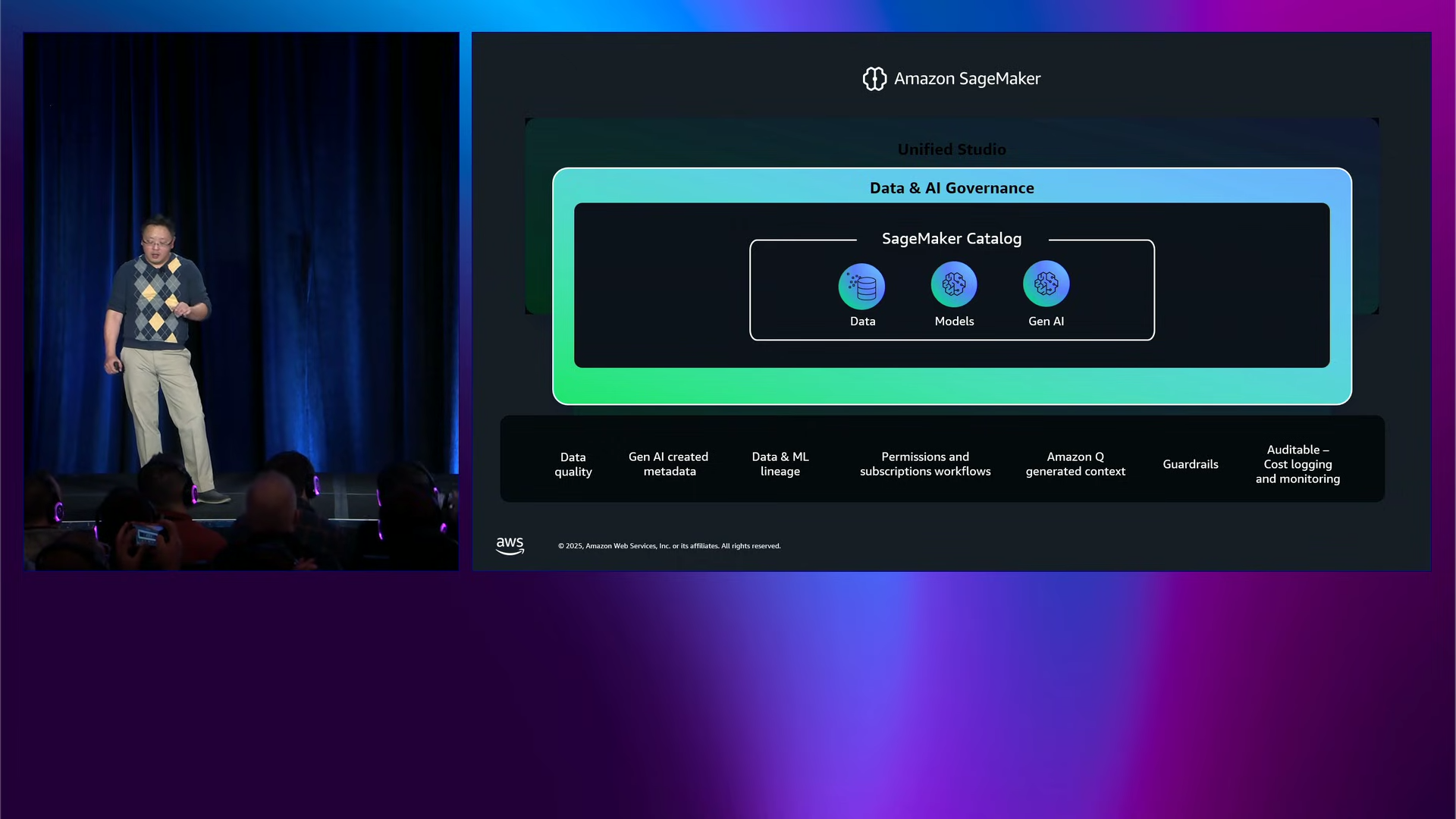
Task: Click the 'Unified Studio' heading
Action: pyautogui.click(x=952, y=149)
